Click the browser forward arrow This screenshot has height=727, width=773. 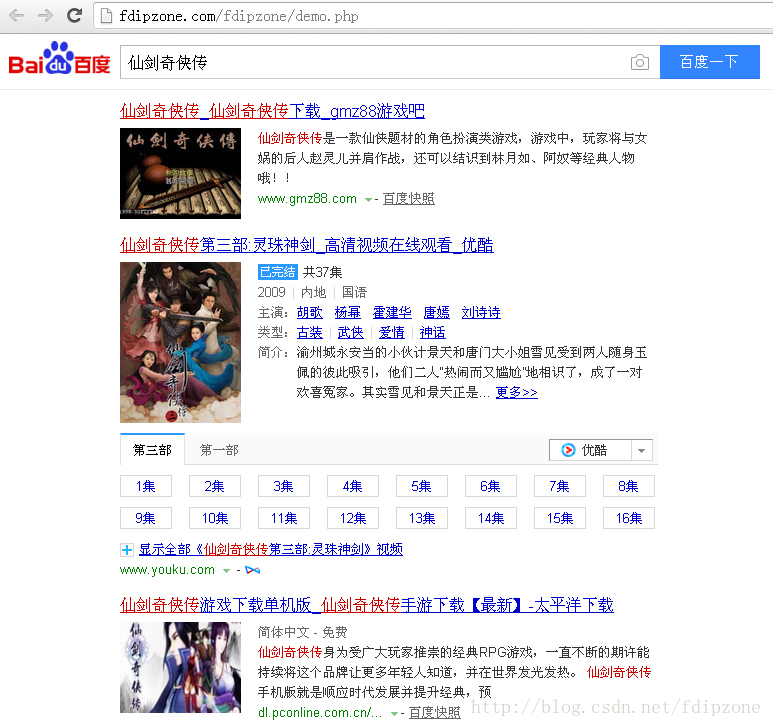(45, 16)
